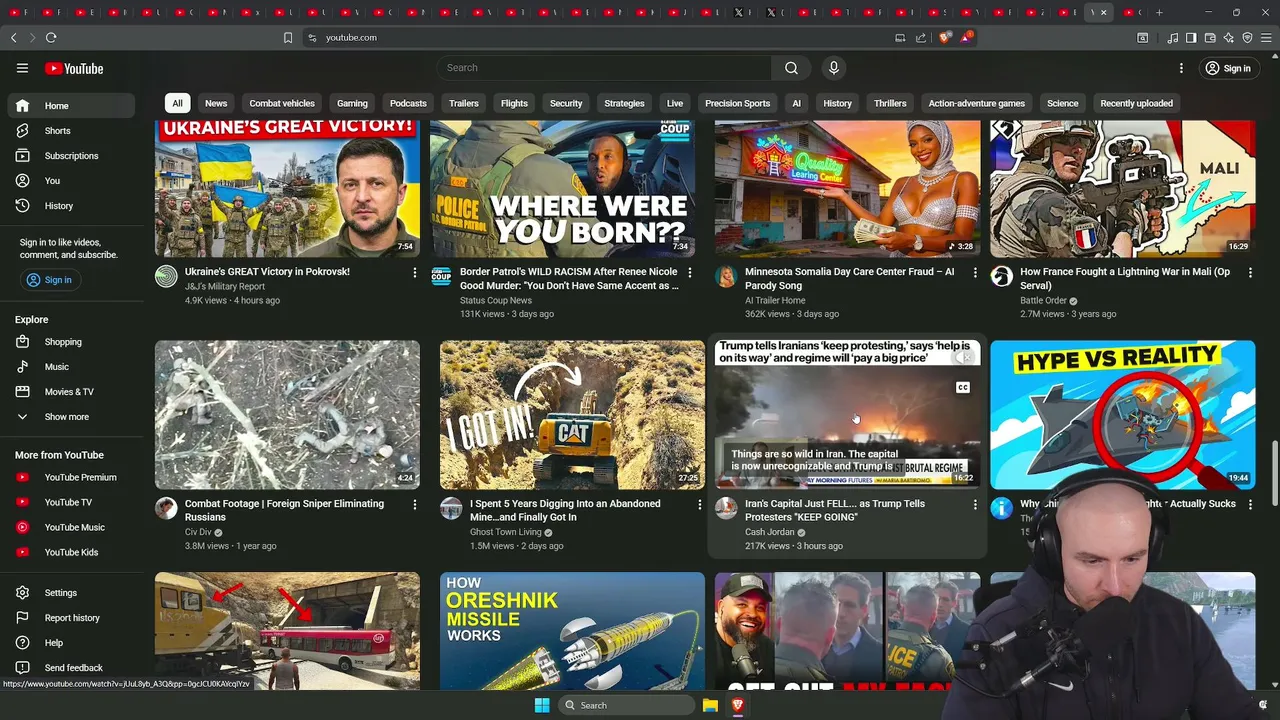Open Brave Shields lion icon

(945, 37)
